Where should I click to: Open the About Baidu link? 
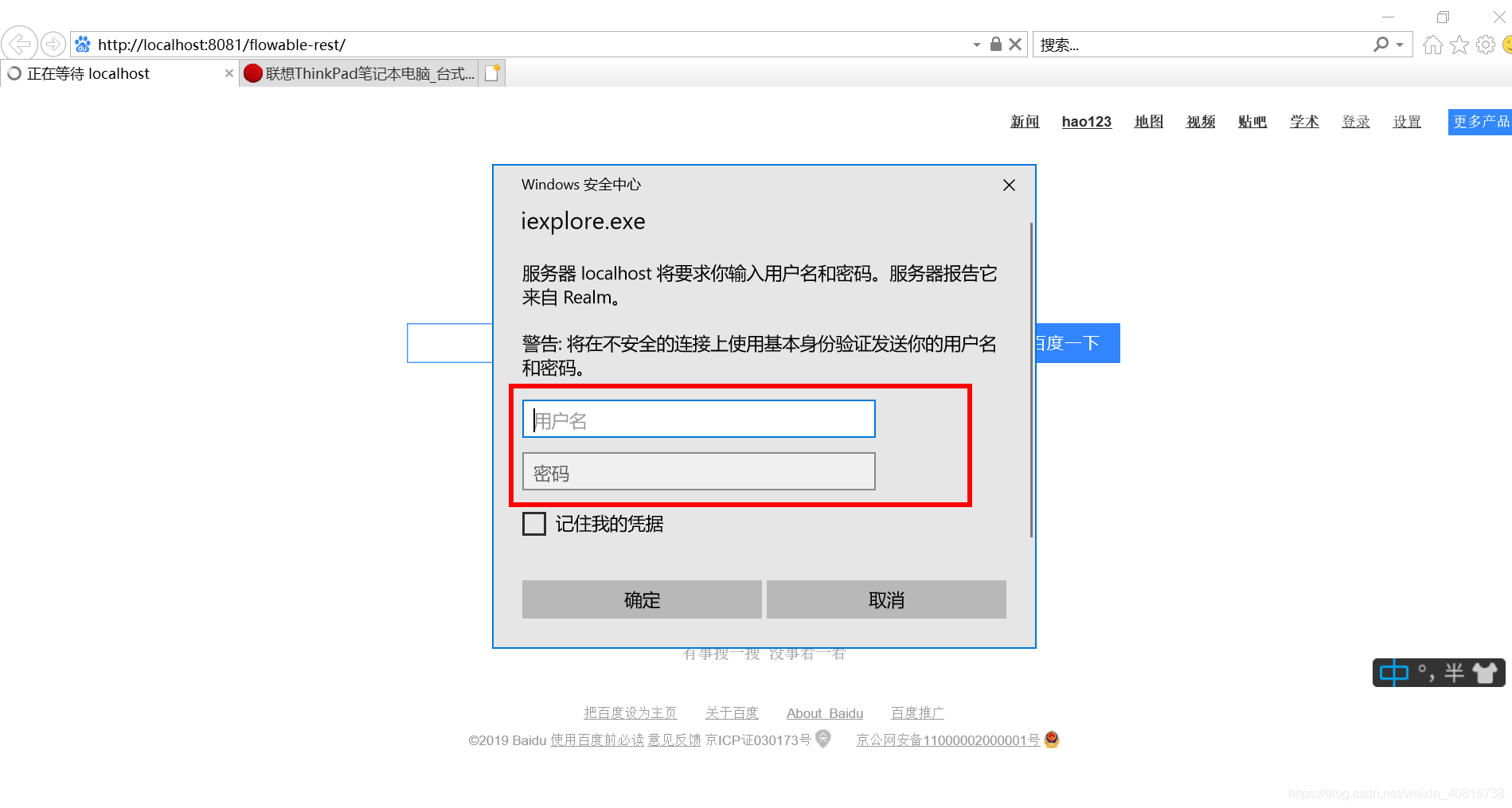pos(825,712)
